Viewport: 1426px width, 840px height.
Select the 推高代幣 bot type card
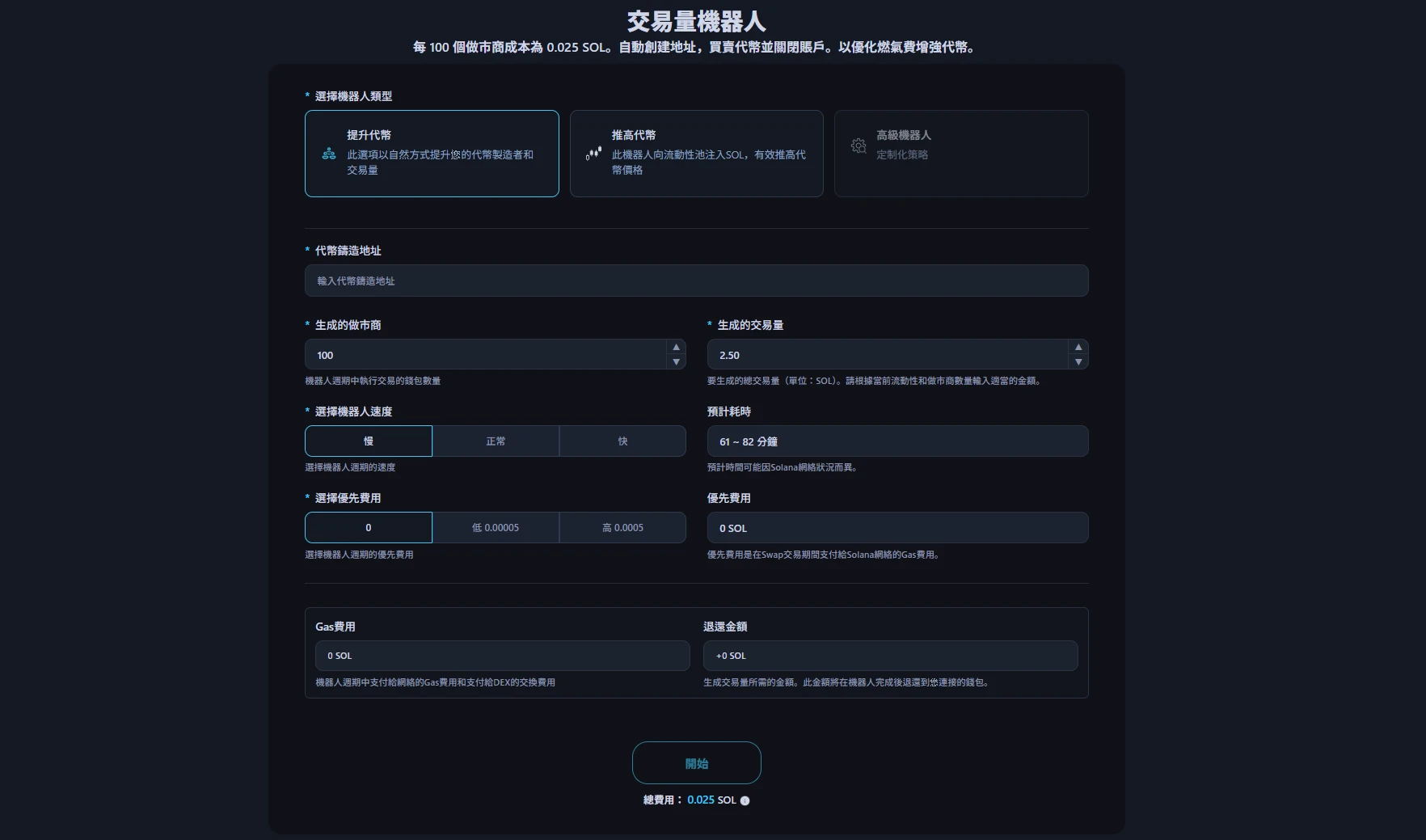point(696,154)
